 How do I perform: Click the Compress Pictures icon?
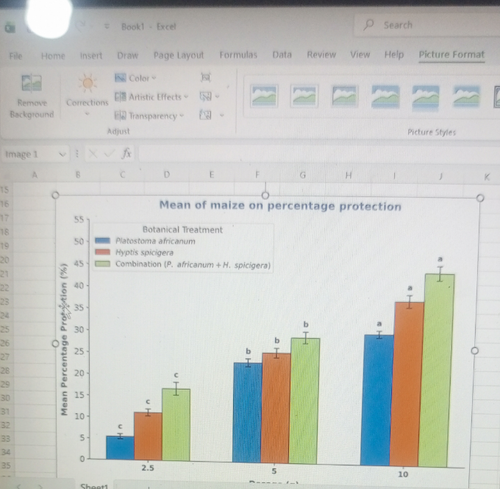[x=206, y=78]
